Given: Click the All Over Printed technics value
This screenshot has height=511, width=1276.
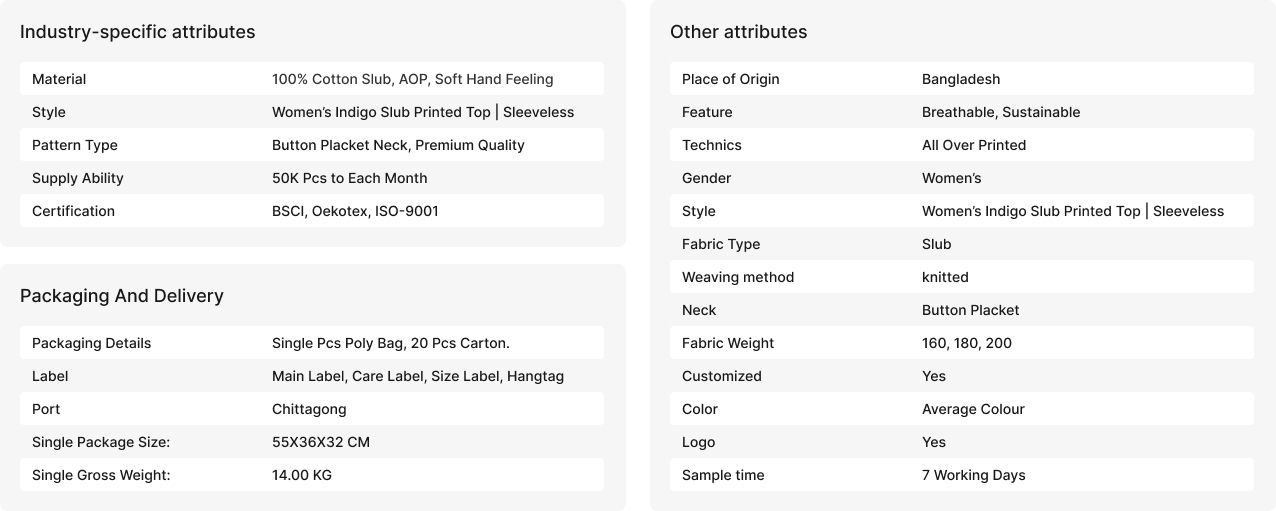Looking at the screenshot, I should tap(973, 145).
